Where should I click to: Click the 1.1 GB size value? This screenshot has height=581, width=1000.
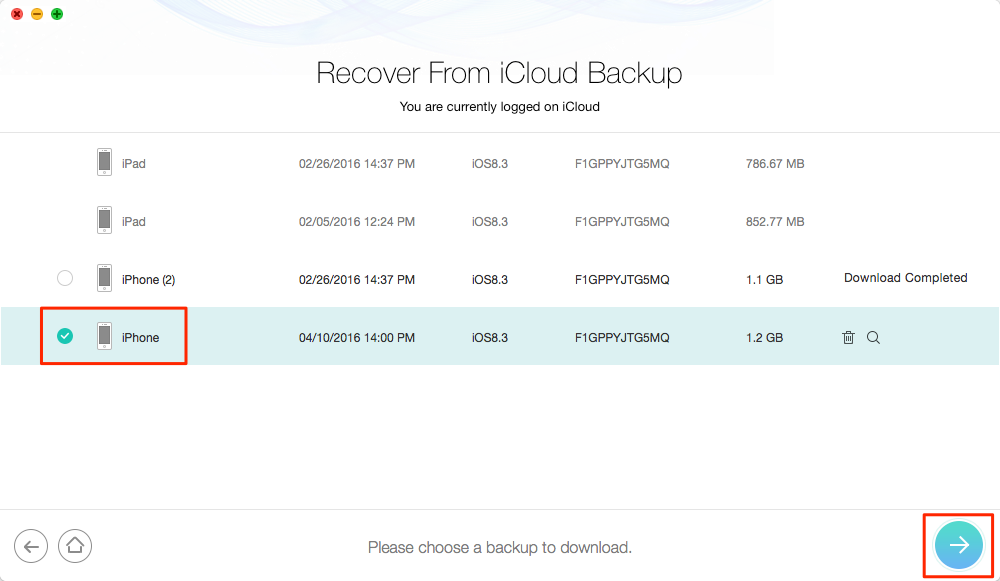764,279
